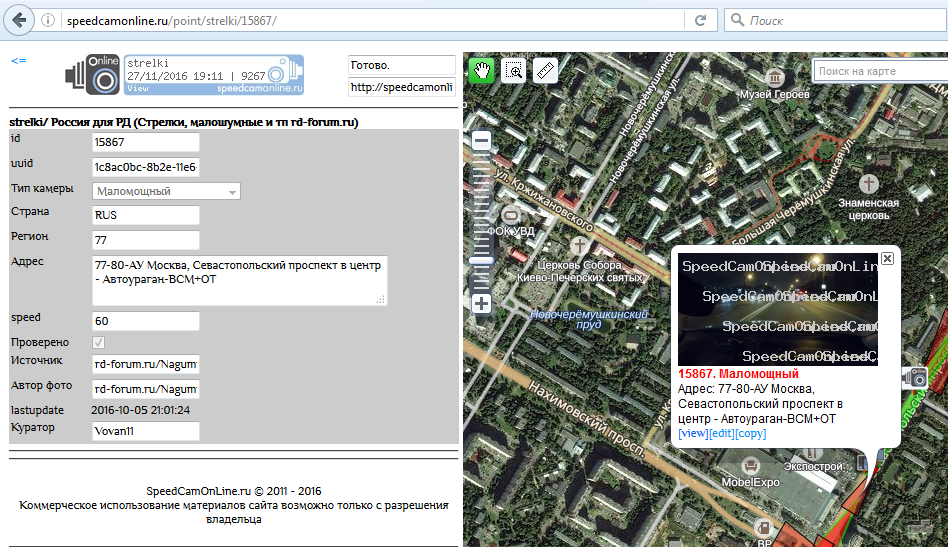
Task: Reload the page with the refresh icon
Action: 701,20
